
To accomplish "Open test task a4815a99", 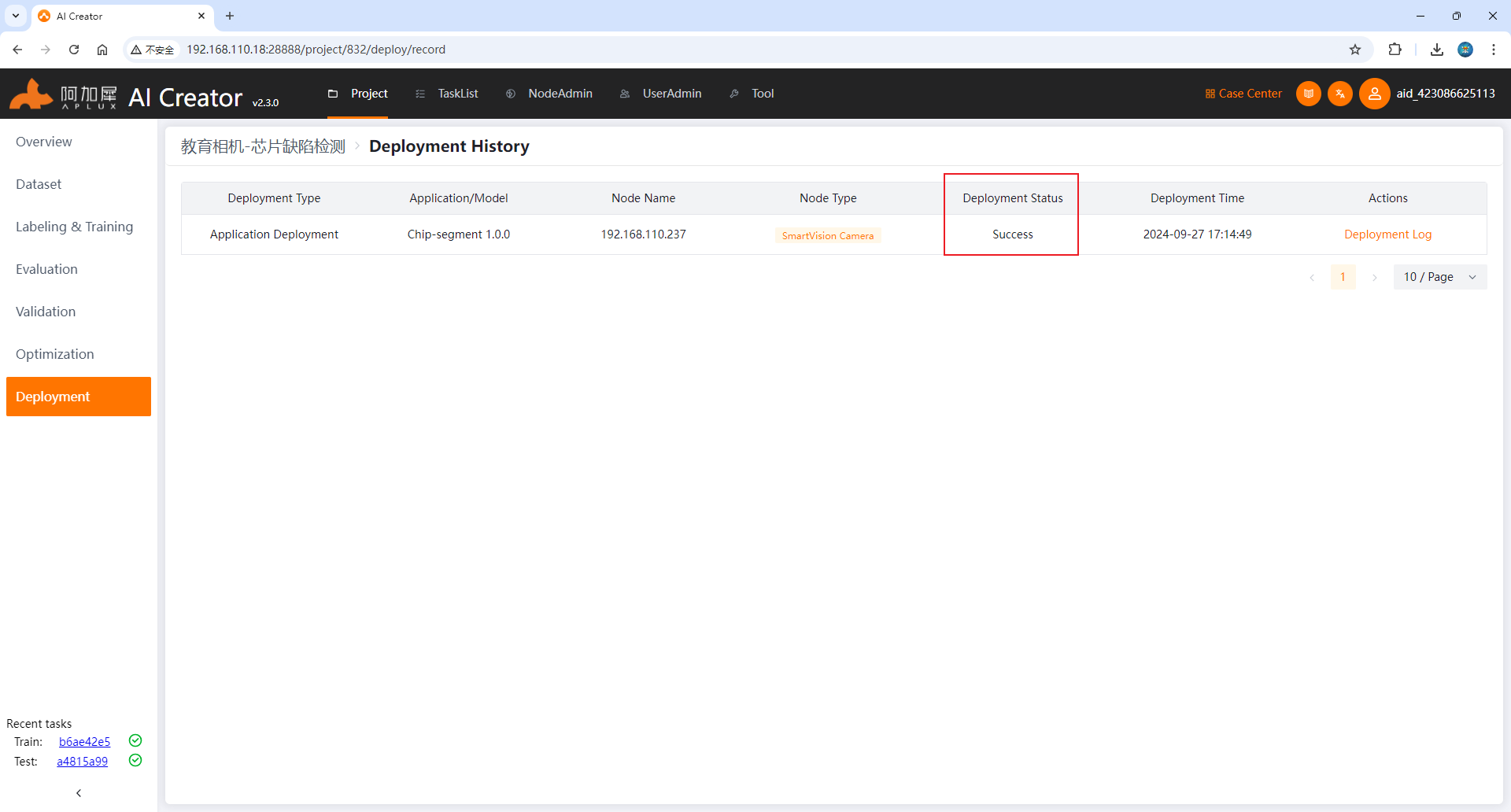I will pos(83,762).
